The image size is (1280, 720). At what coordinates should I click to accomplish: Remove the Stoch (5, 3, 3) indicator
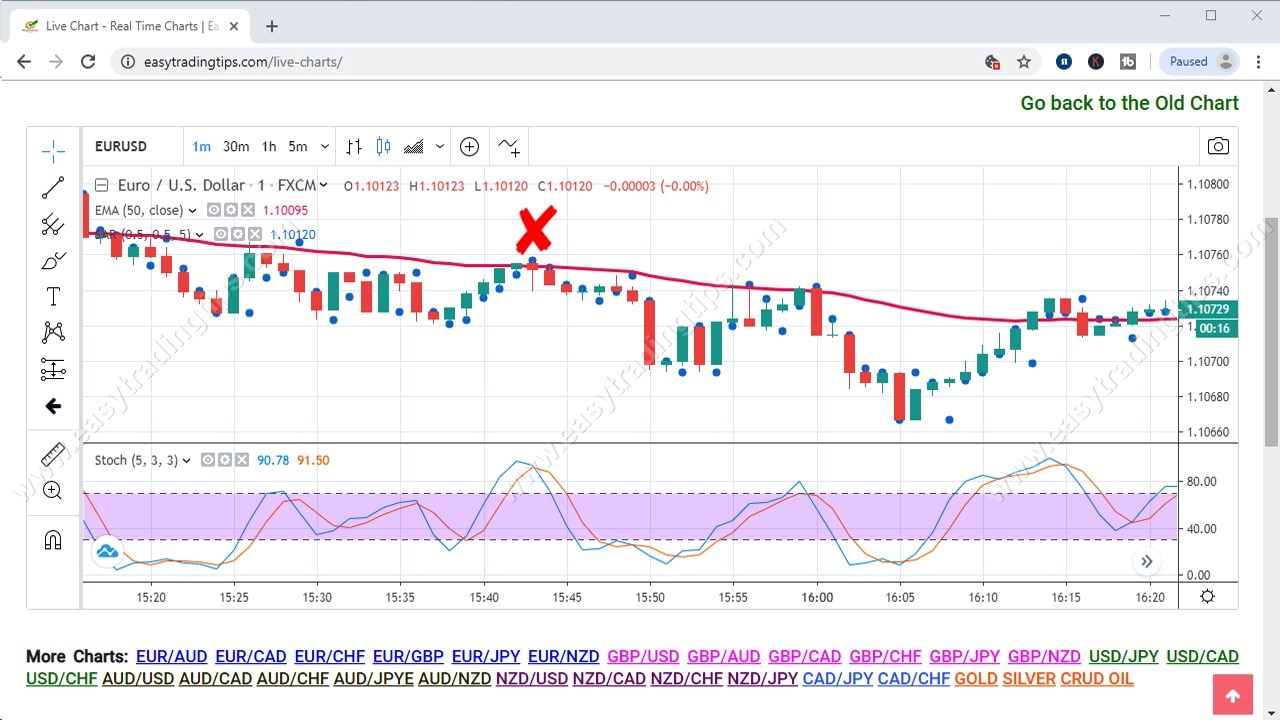pyautogui.click(x=242, y=460)
